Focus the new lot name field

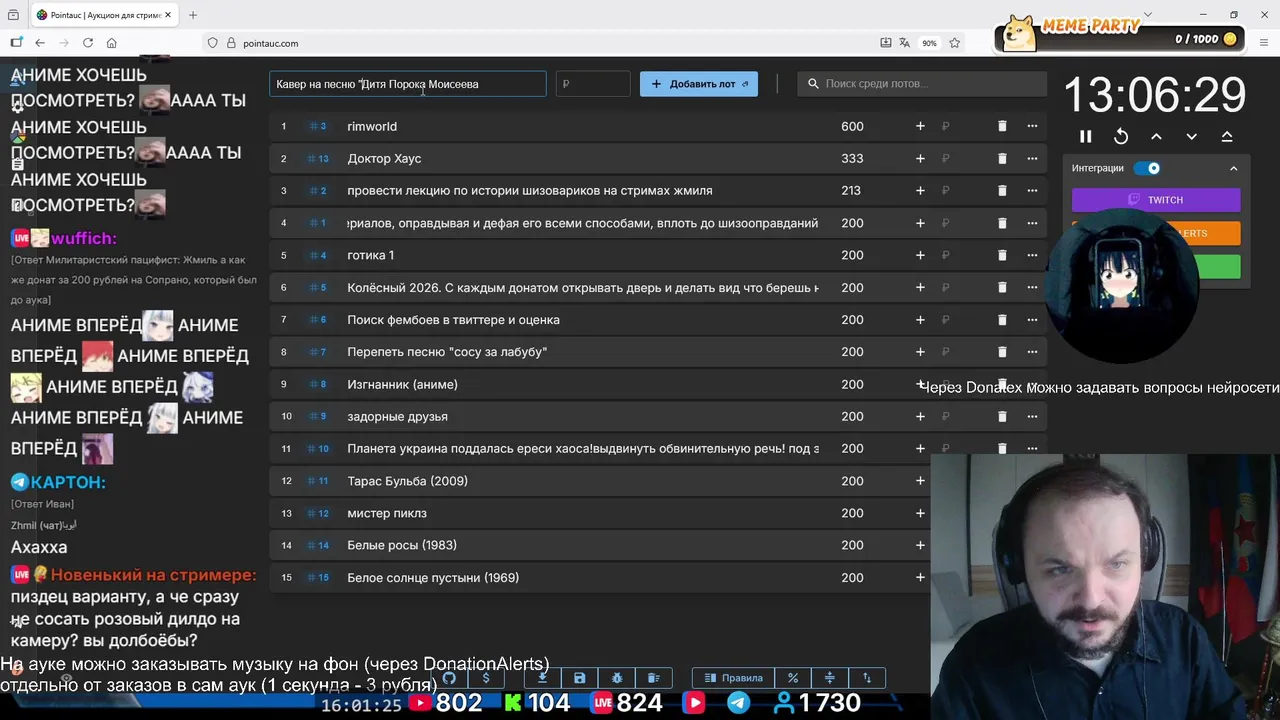coord(408,84)
